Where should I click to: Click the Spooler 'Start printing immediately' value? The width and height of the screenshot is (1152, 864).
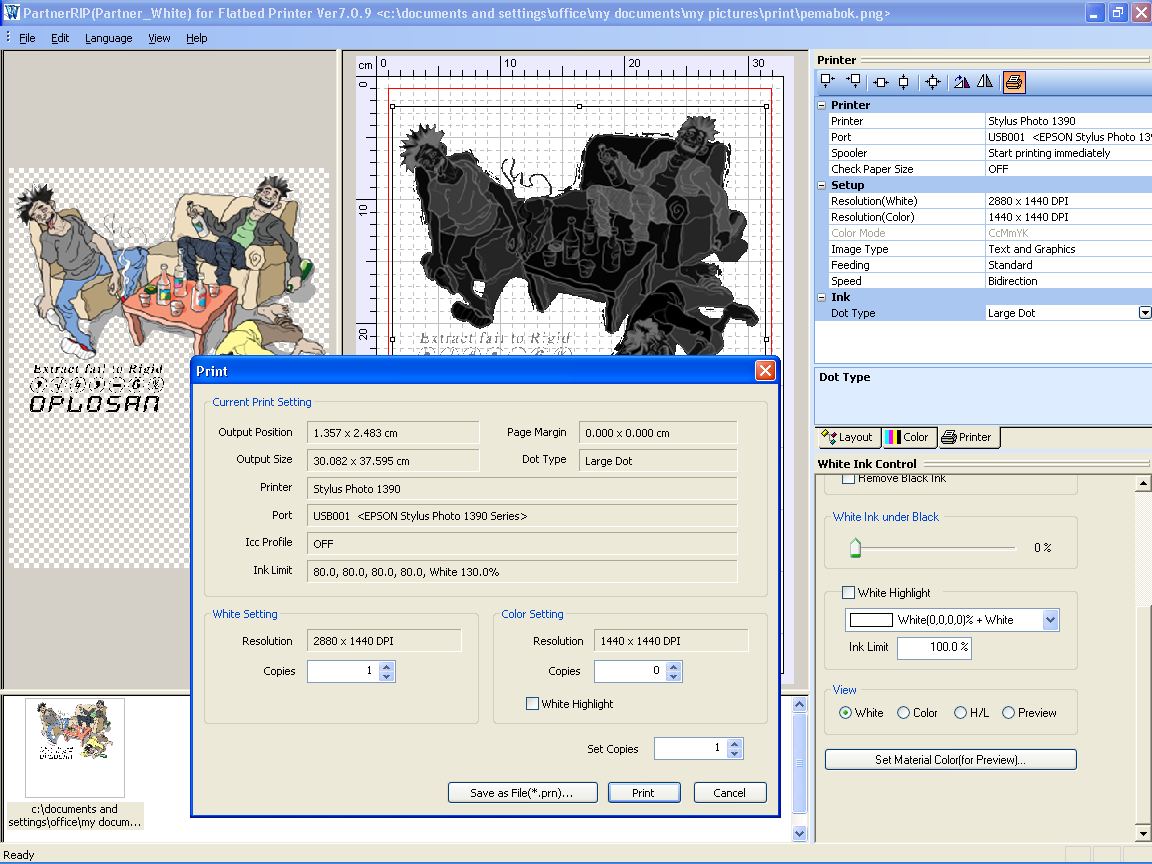[x=1068, y=153]
